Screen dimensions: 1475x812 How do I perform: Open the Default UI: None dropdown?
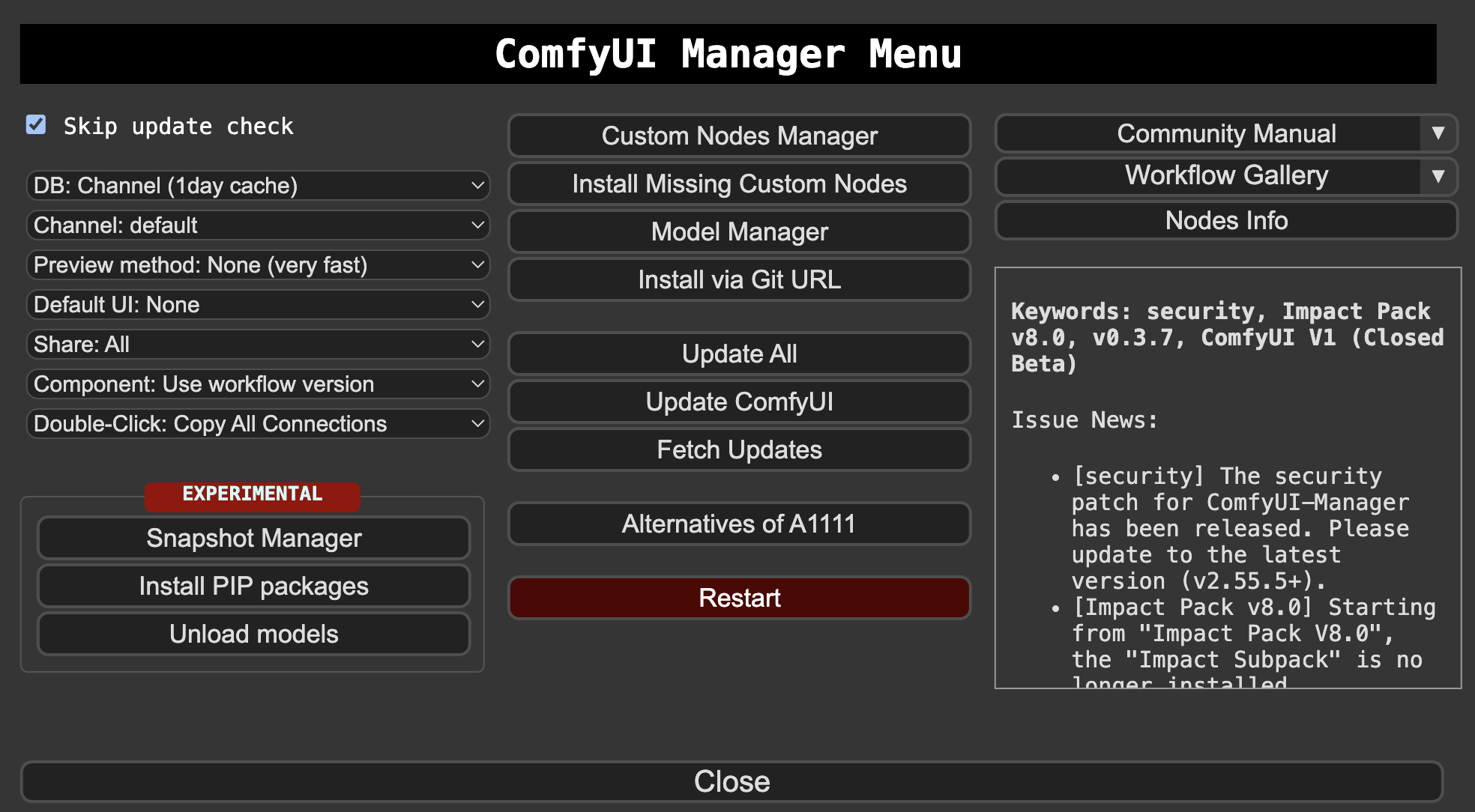258,305
